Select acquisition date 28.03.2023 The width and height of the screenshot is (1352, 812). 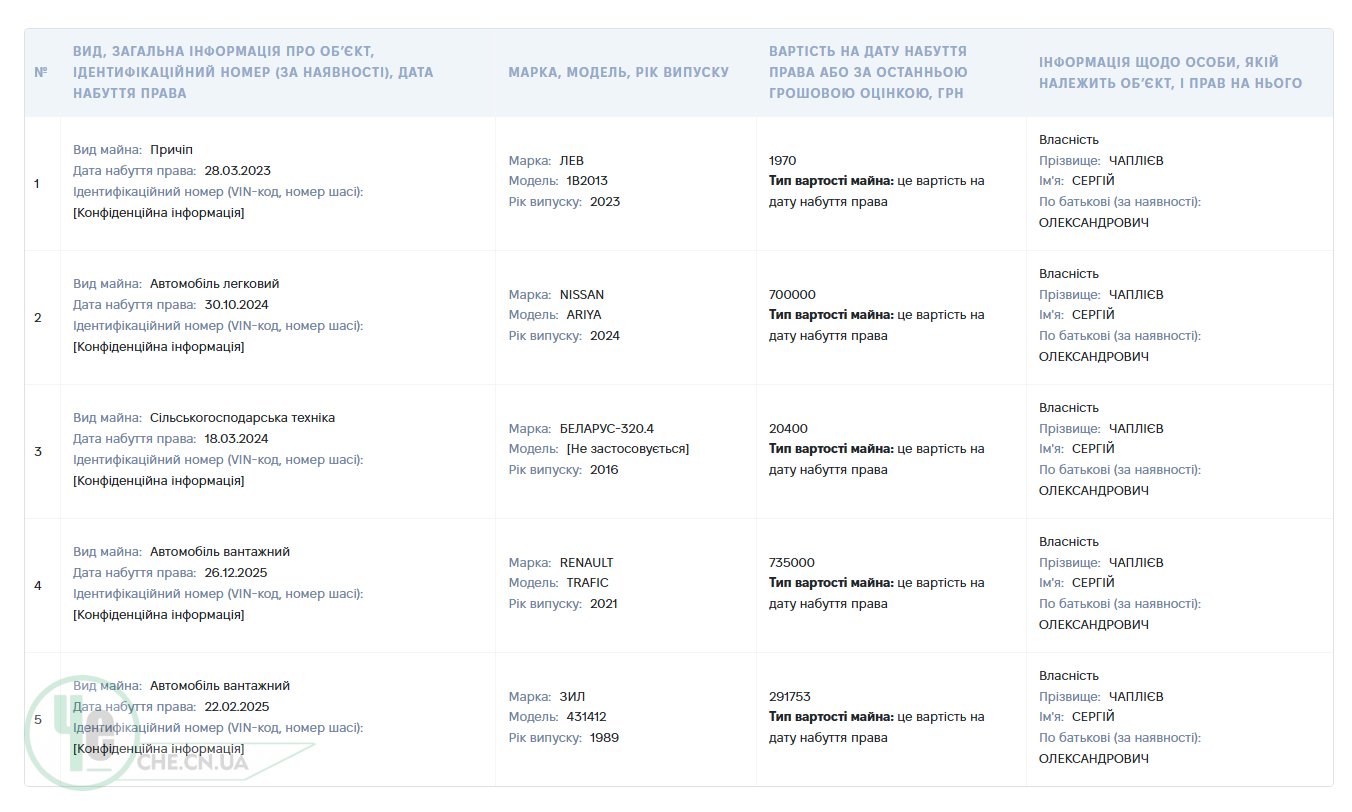(x=237, y=170)
